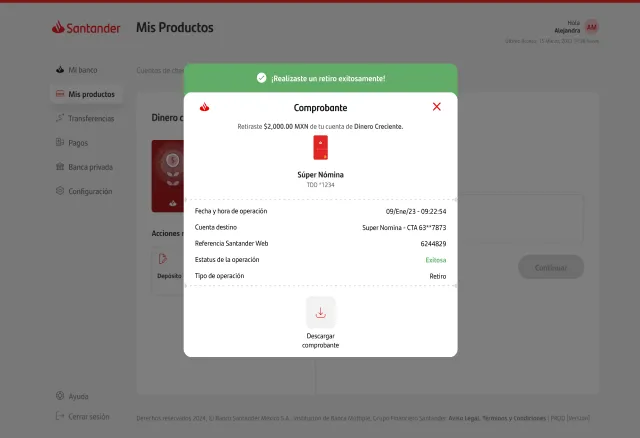Click the Descargar comprobante label
This screenshot has height=438, width=640.
[320, 340]
